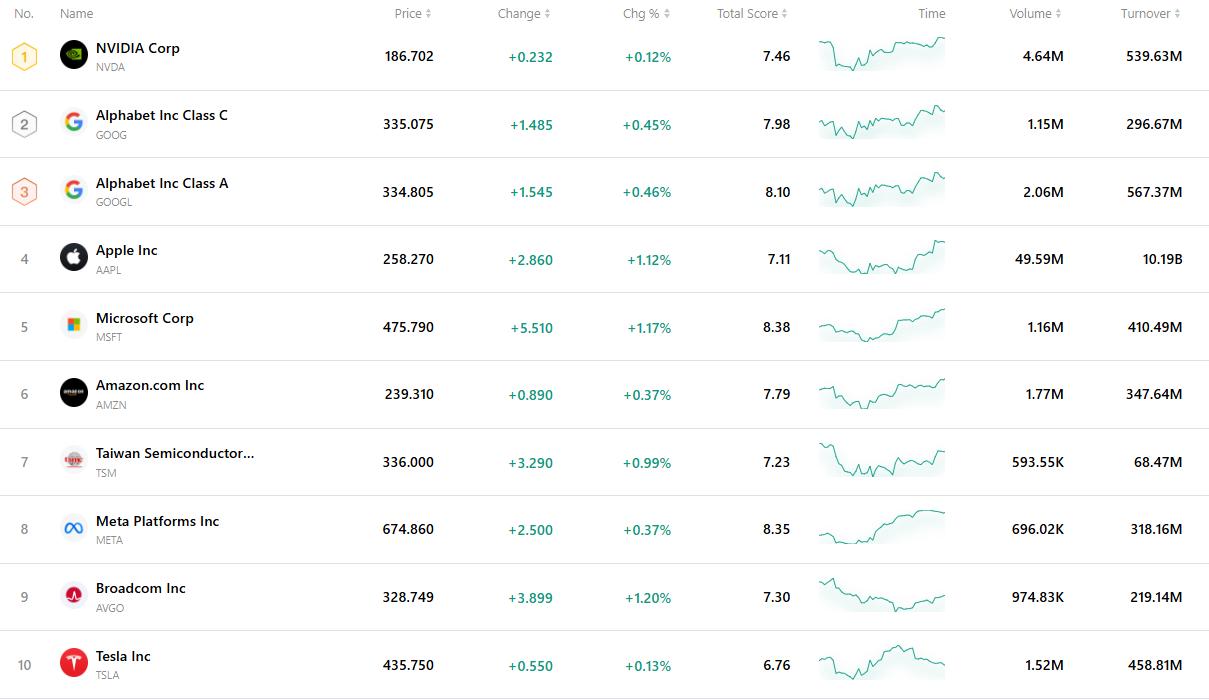
Task: Click the Meta Platforms intraday sparkline chart
Action: (x=881, y=528)
